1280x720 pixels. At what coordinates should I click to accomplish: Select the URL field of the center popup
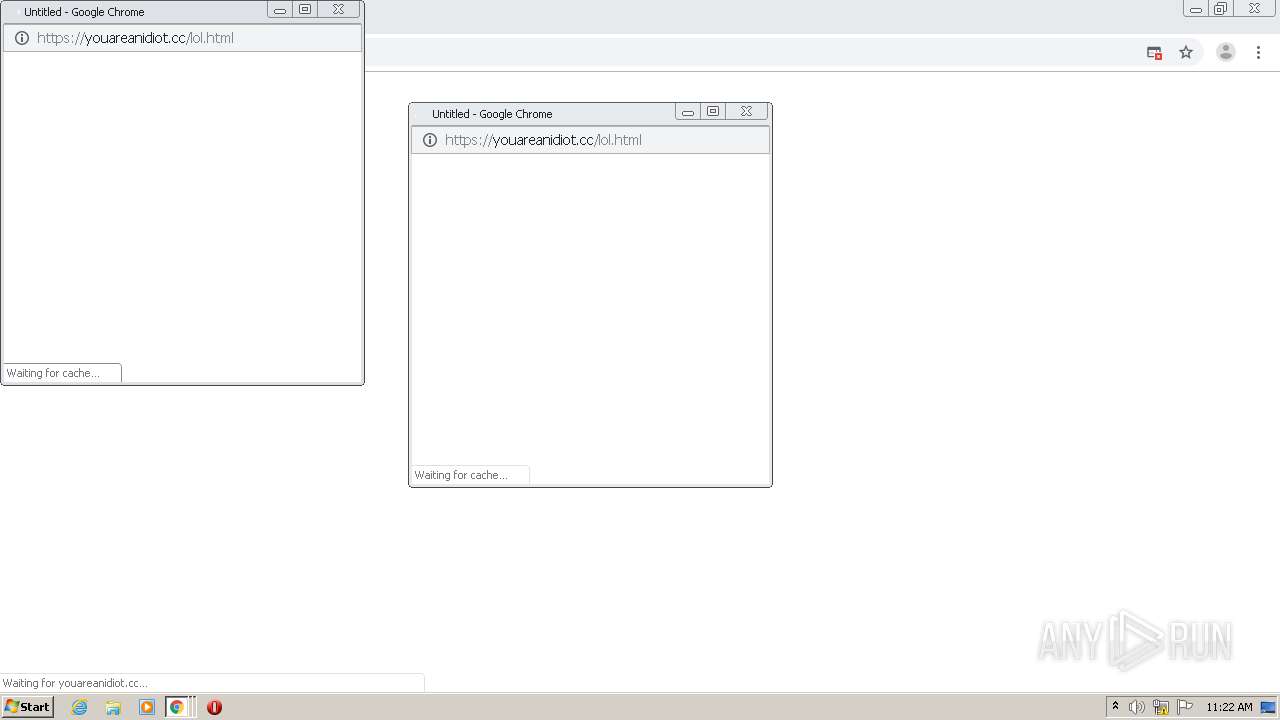pyautogui.click(x=590, y=140)
